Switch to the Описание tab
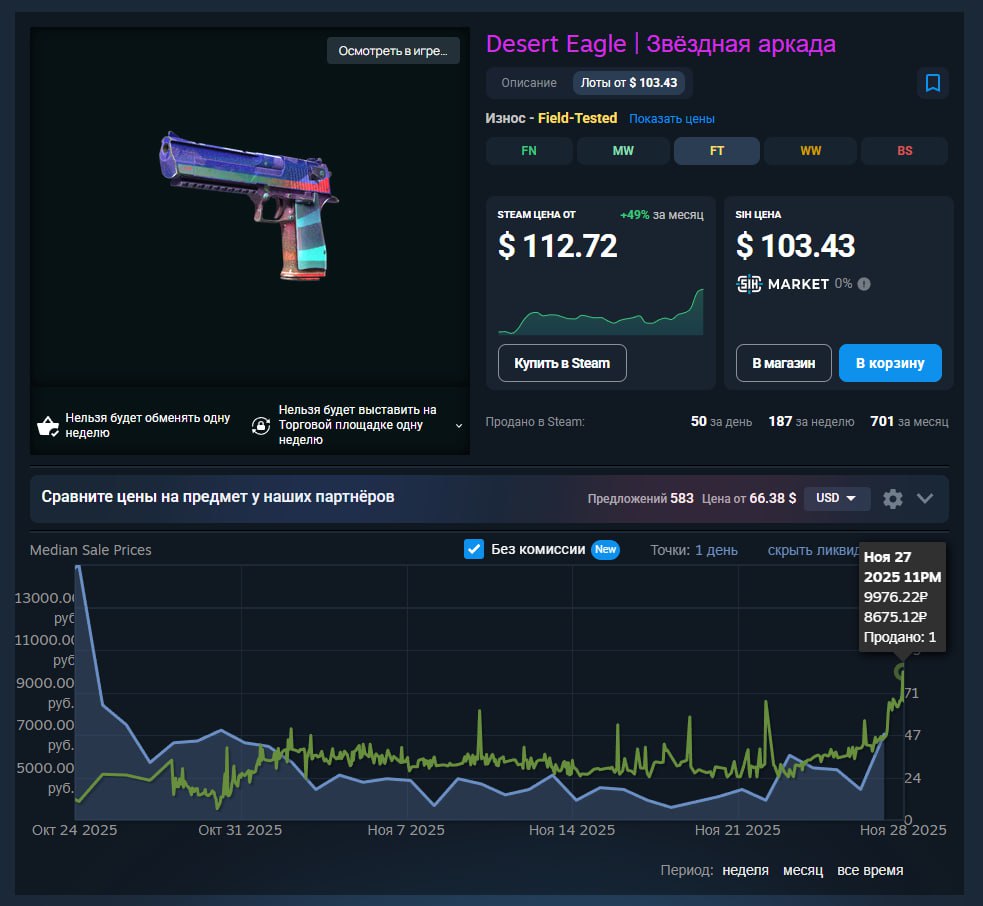The height and width of the screenshot is (906, 983). pyautogui.click(x=528, y=83)
